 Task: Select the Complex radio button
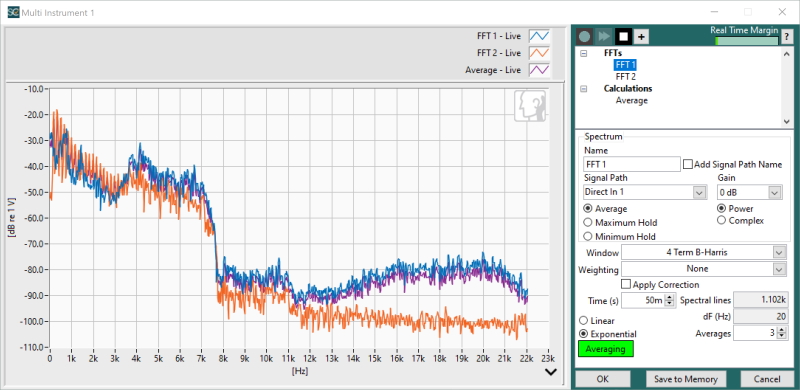(721, 221)
